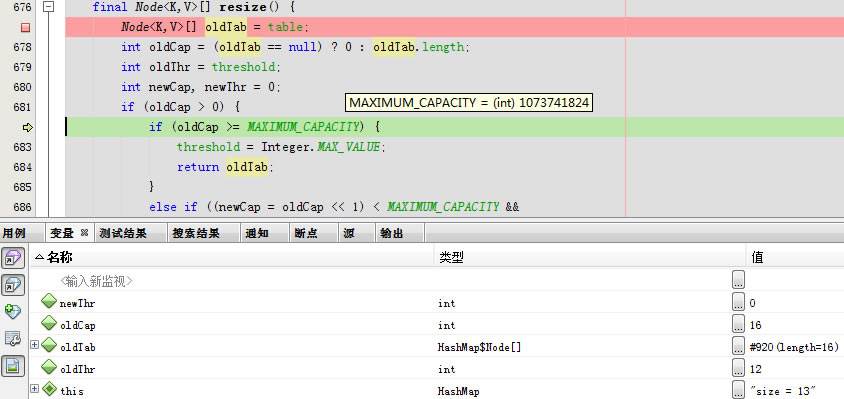Open value editor button for new watch row
Viewport: 844px width, 399px height.
point(738,280)
